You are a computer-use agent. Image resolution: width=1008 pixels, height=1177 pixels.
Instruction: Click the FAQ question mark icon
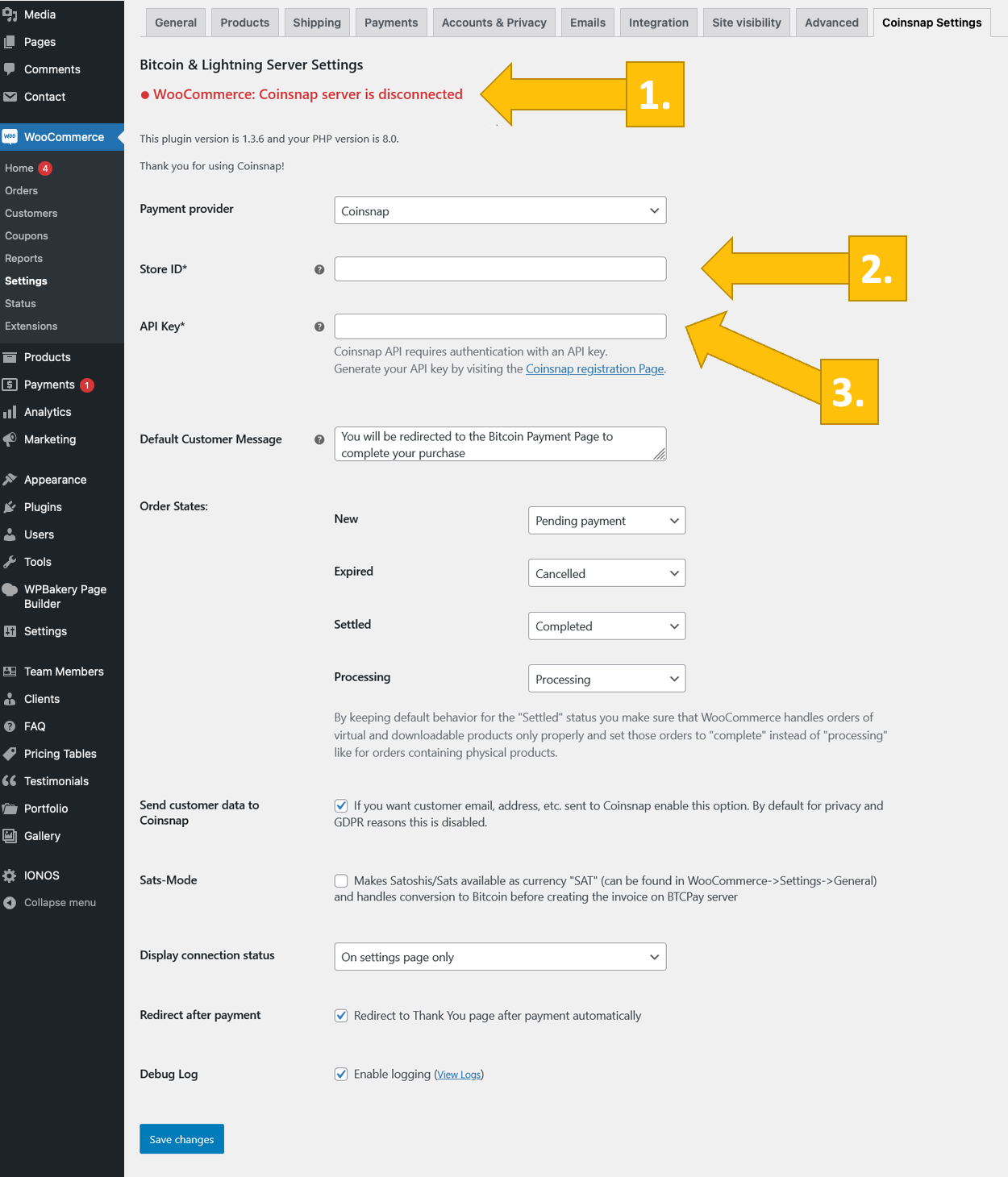tap(10, 726)
